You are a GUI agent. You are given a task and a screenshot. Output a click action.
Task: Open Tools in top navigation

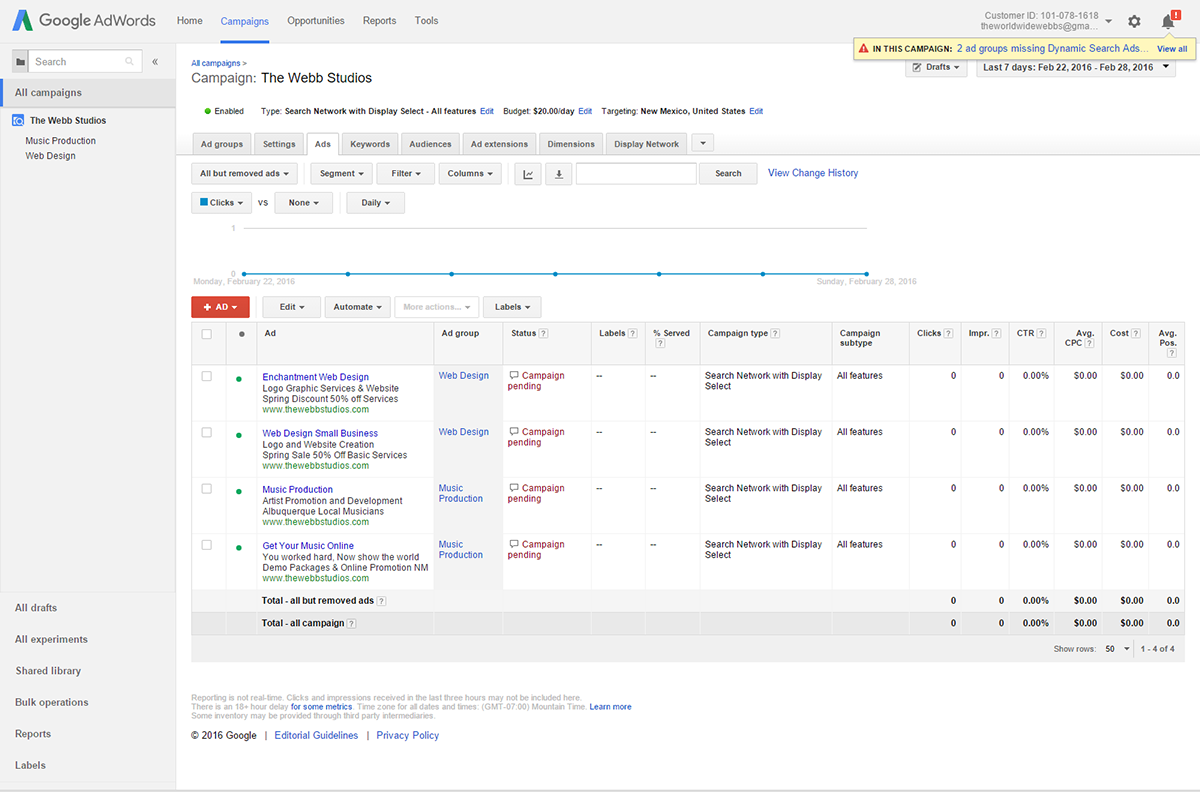[426, 21]
